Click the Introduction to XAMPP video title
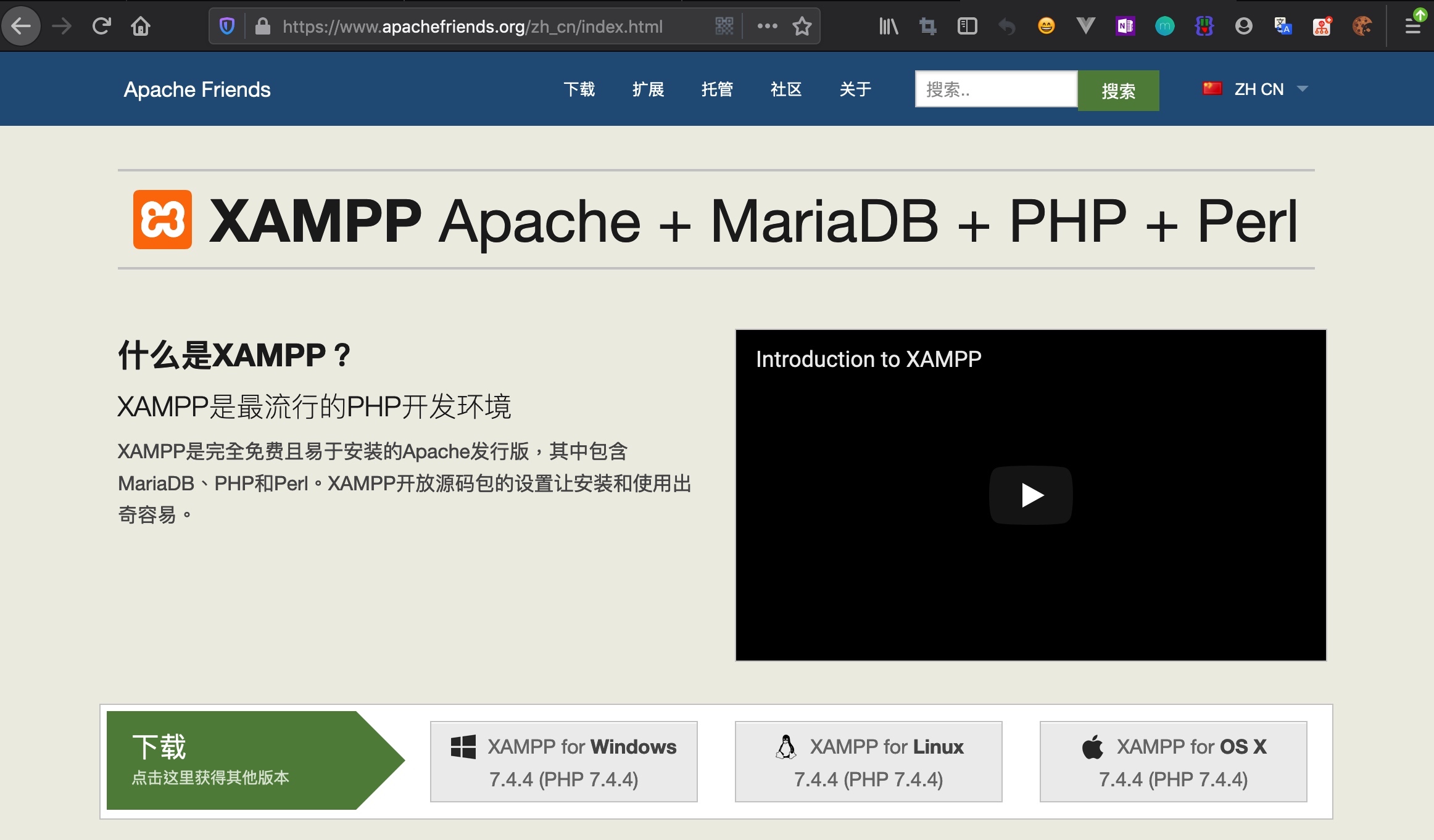The image size is (1434, 840). click(x=868, y=359)
